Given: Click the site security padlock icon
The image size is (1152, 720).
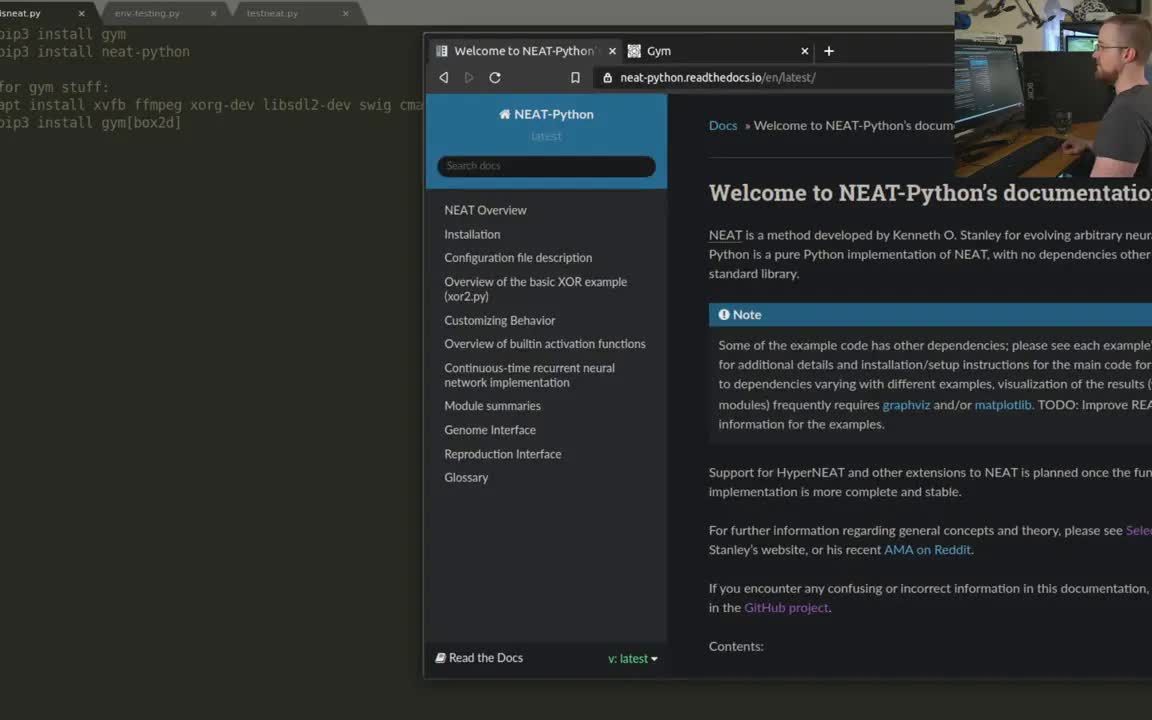Looking at the screenshot, I should tap(608, 77).
